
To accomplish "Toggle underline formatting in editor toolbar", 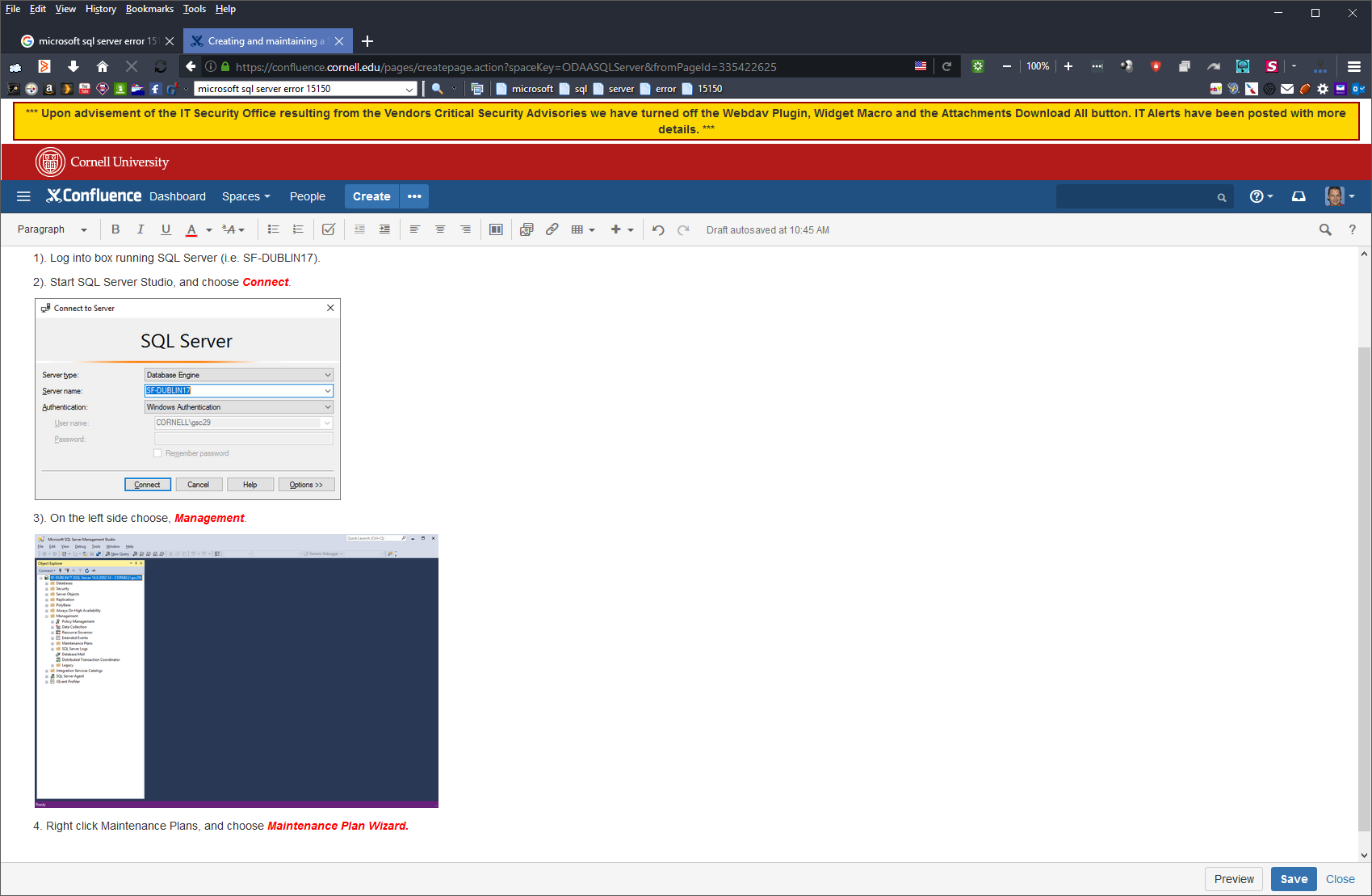I will coord(166,229).
